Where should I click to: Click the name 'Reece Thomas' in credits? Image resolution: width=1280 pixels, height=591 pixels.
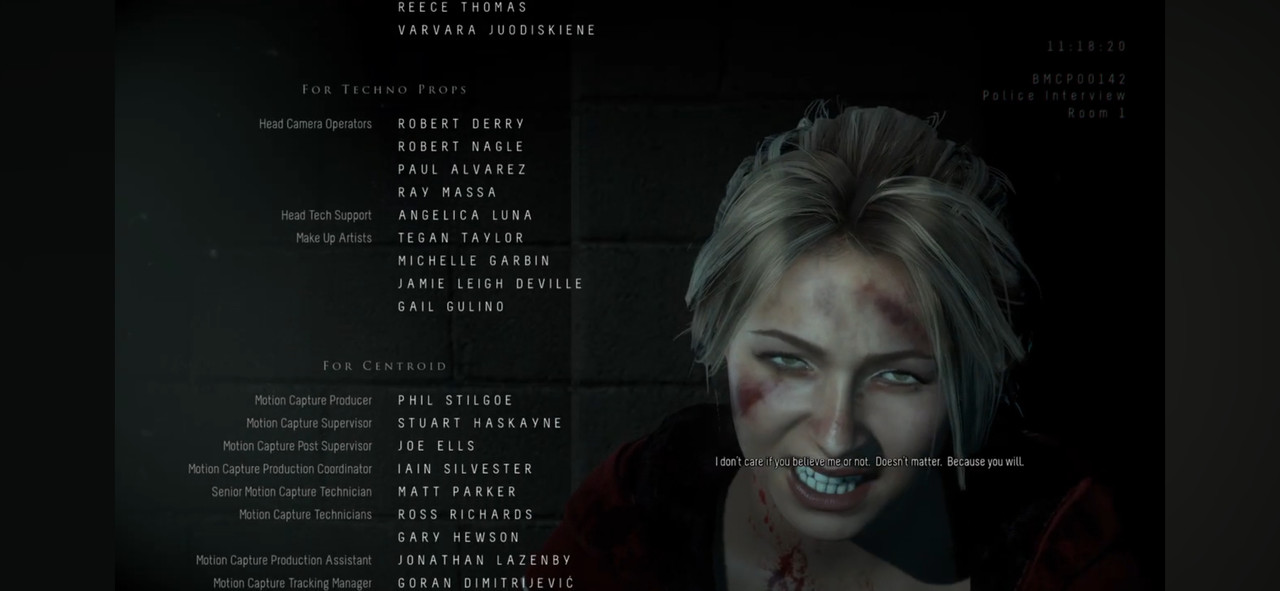coord(462,7)
